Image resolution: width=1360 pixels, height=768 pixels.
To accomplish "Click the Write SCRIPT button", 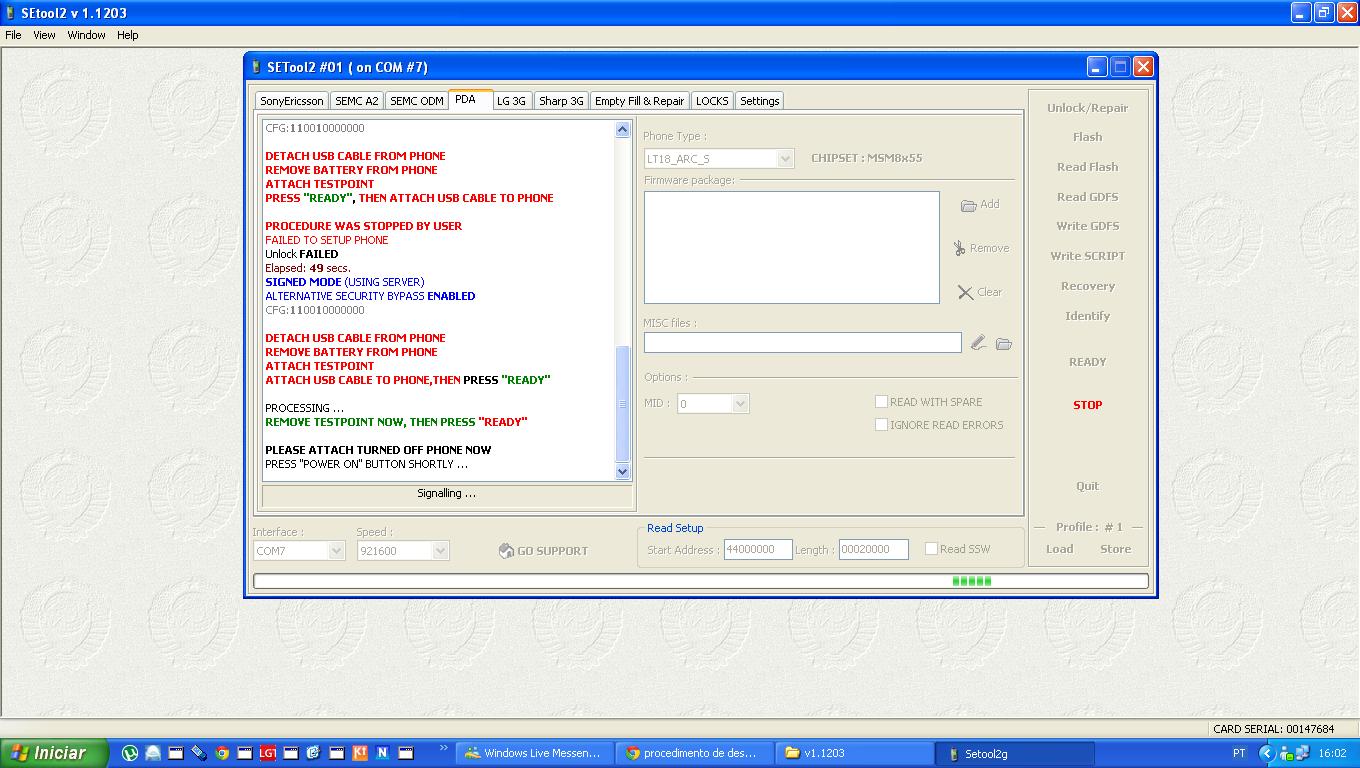I will tap(1088, 256).
